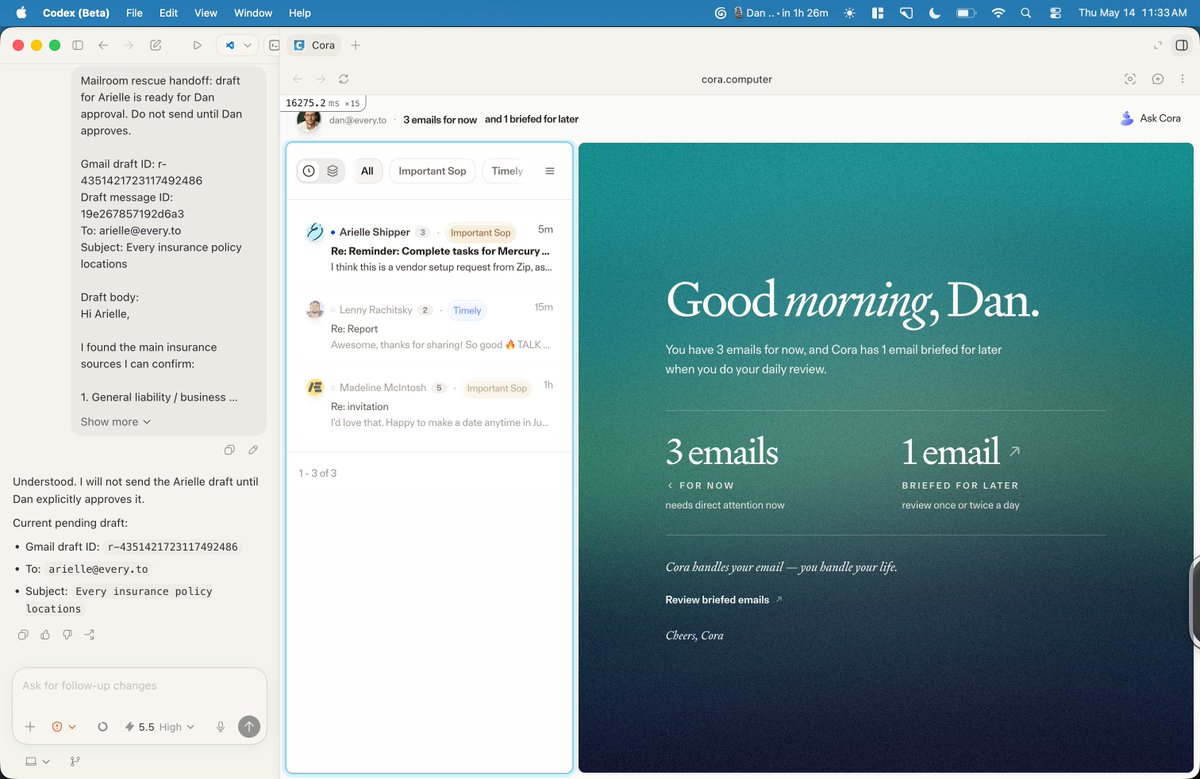1200x779 pixels.
Task: Edit the user message with pencil icon
Action: click(x=253, y=450)
